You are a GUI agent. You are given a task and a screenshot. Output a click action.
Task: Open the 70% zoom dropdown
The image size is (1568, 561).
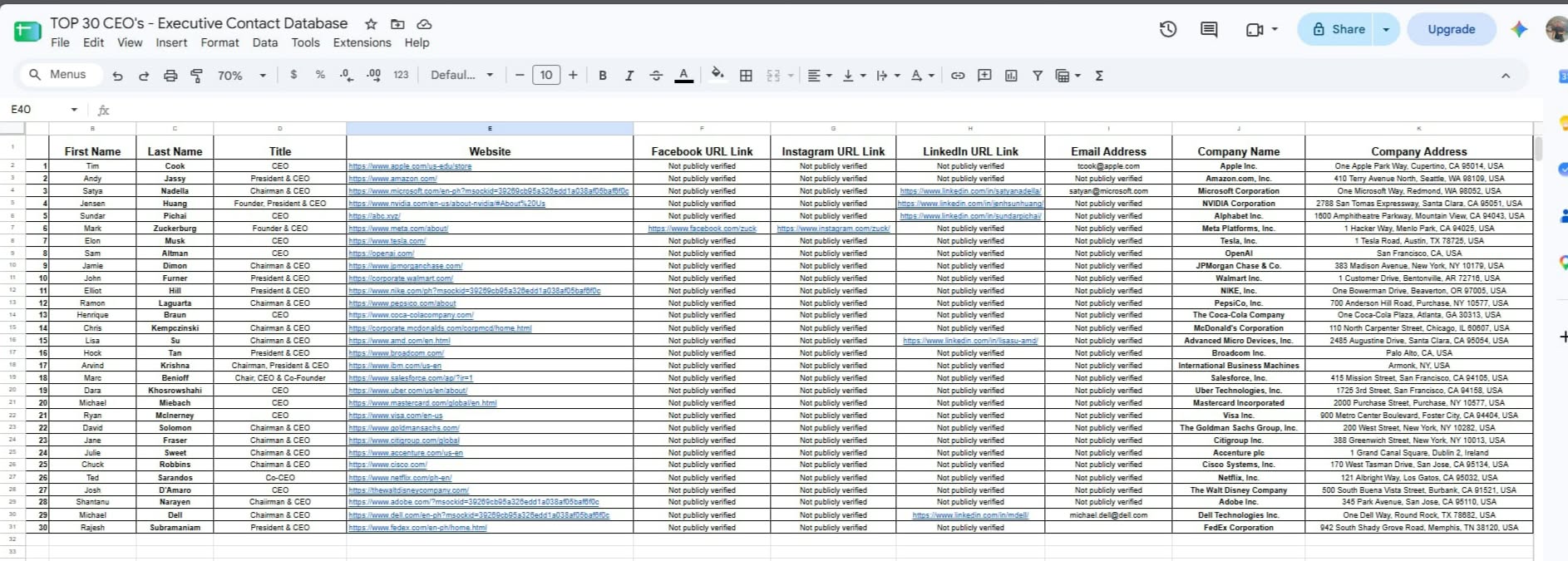point(242,76)
